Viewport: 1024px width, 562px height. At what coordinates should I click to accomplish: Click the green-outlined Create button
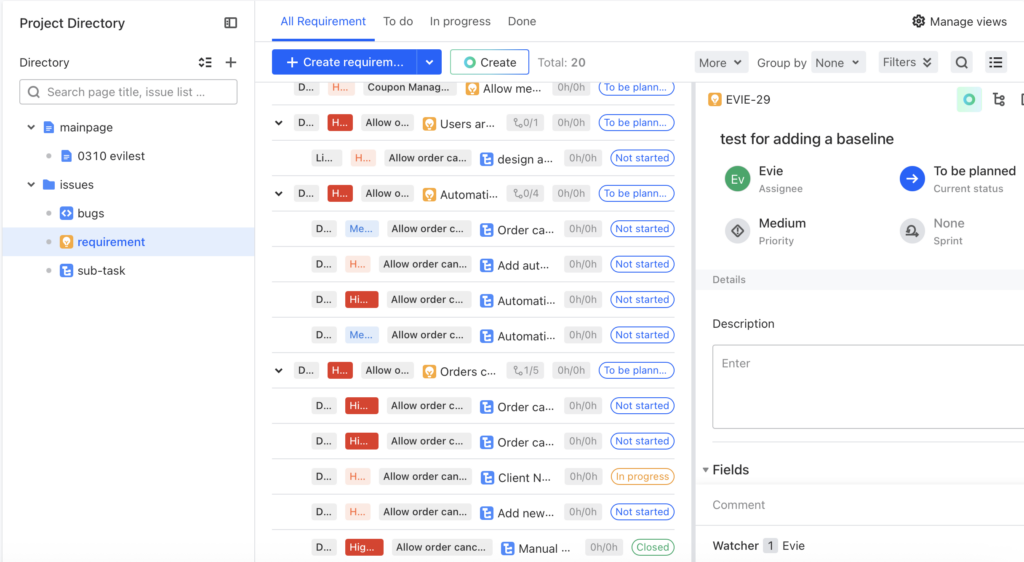click(489, 62)
